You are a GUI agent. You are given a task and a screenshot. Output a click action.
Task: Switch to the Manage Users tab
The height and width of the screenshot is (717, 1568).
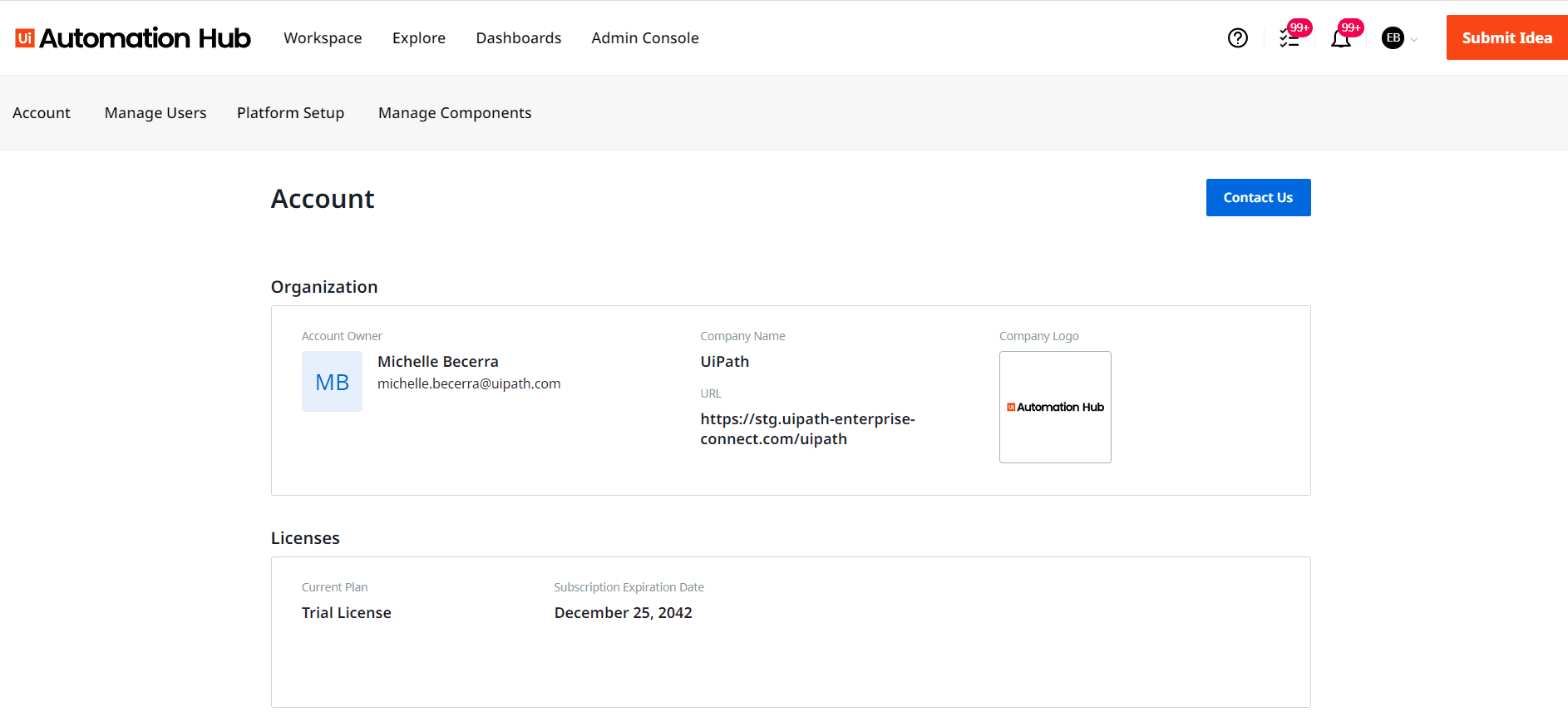pos(155,113)
